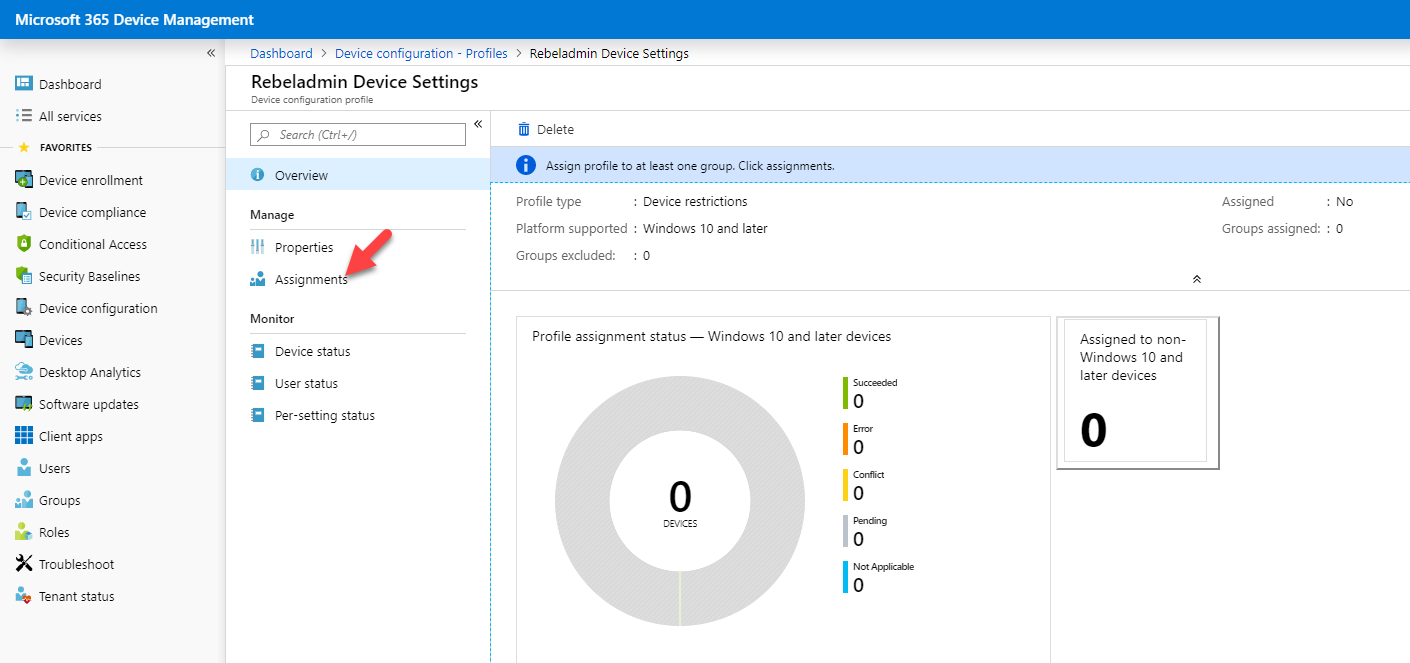1410x663 pixels.
Task: Click the Delete trash can icon
Action: [524, 129]
